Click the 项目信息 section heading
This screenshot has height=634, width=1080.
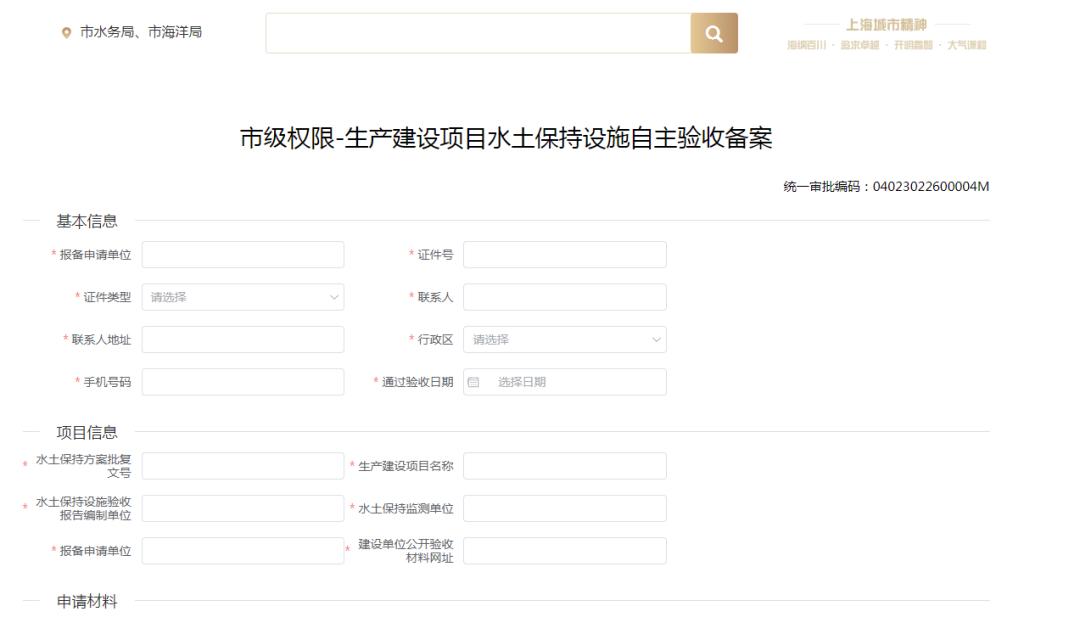(87, 433)
